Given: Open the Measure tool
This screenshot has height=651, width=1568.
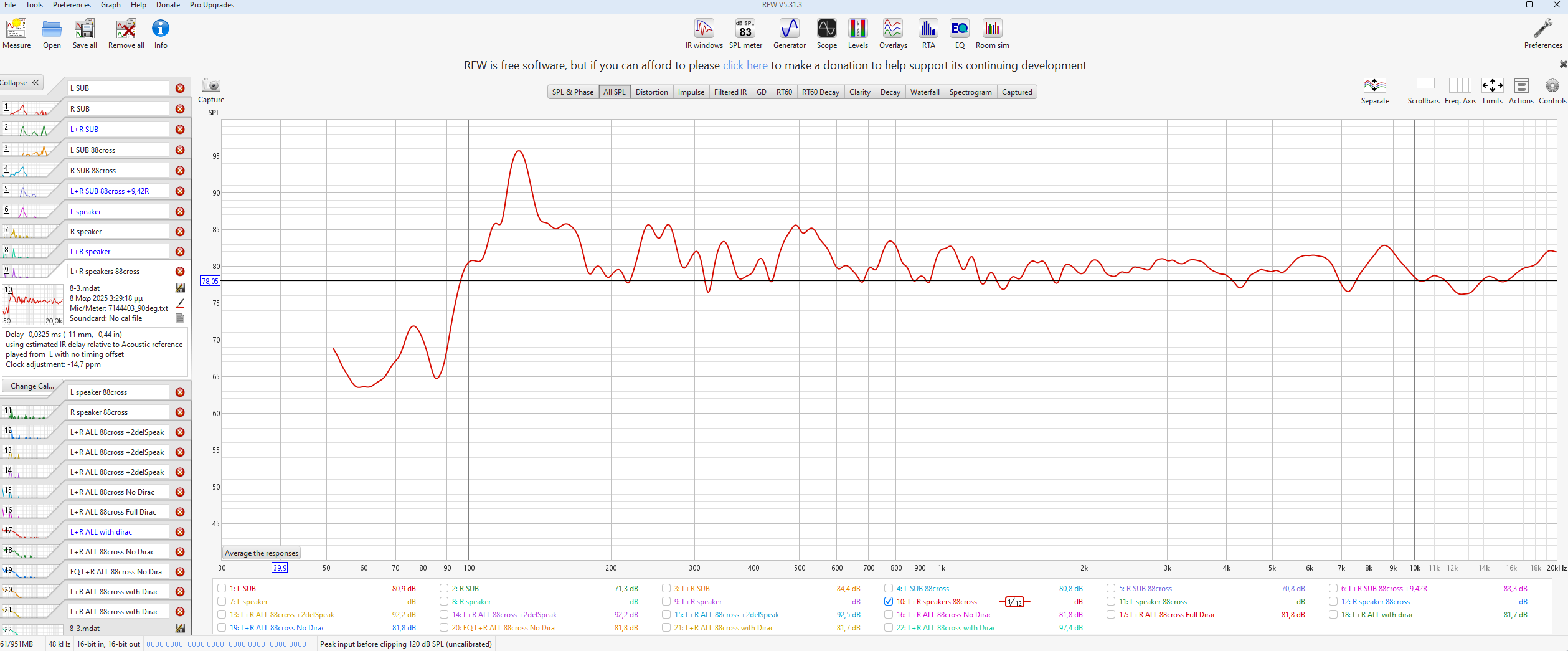Looking at the screenshot, I should point(16,34).
